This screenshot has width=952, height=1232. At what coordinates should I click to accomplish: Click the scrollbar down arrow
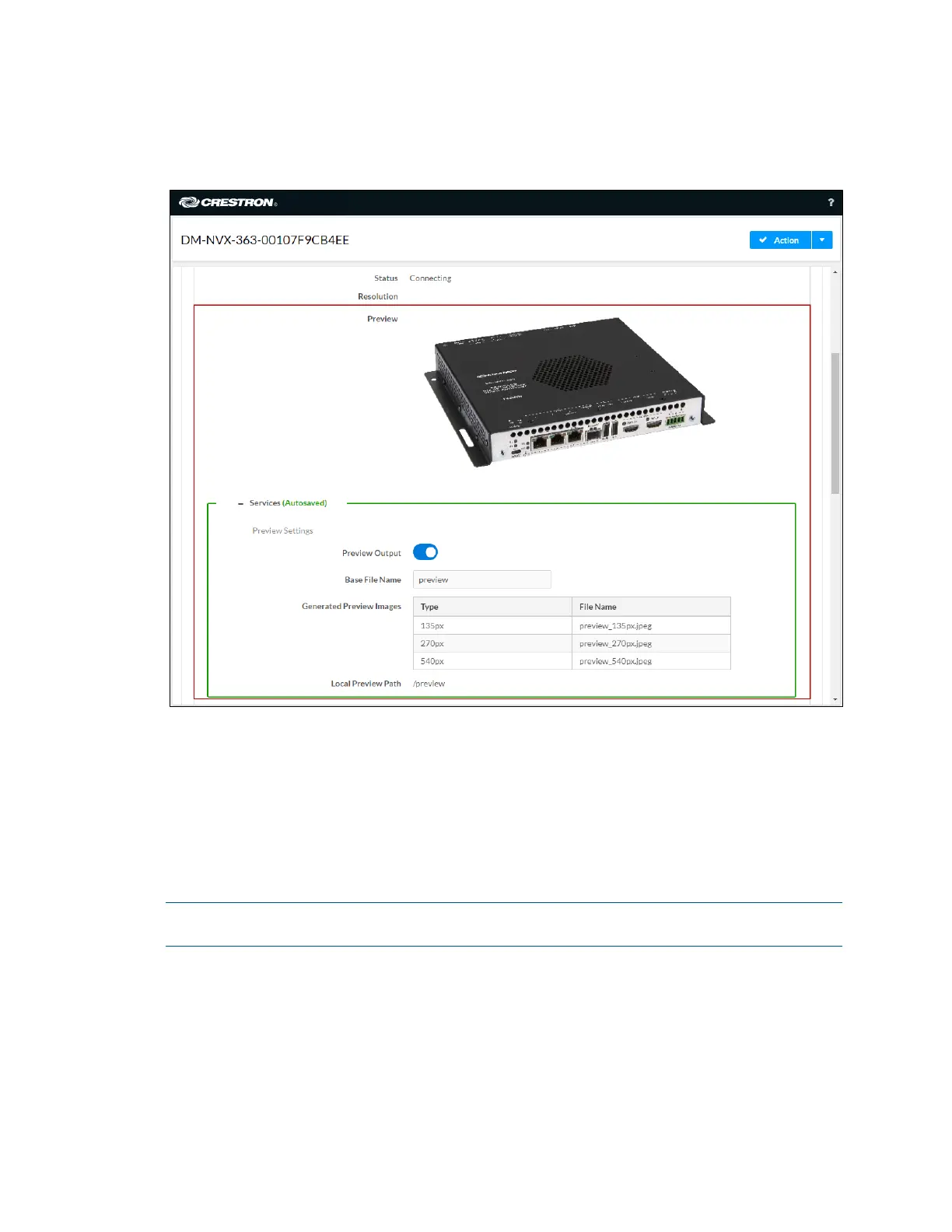pos(835,699)
